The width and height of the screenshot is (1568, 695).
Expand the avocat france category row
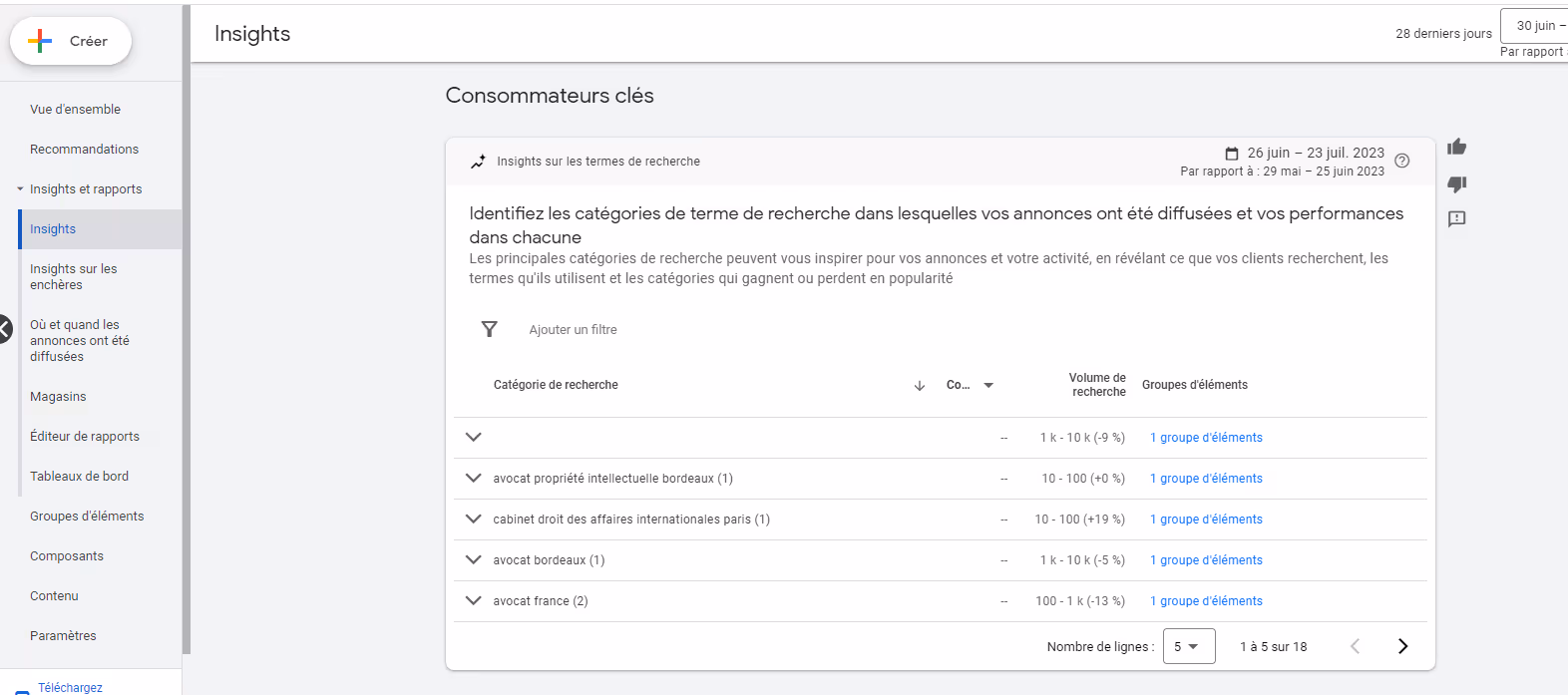click(474, 601)
